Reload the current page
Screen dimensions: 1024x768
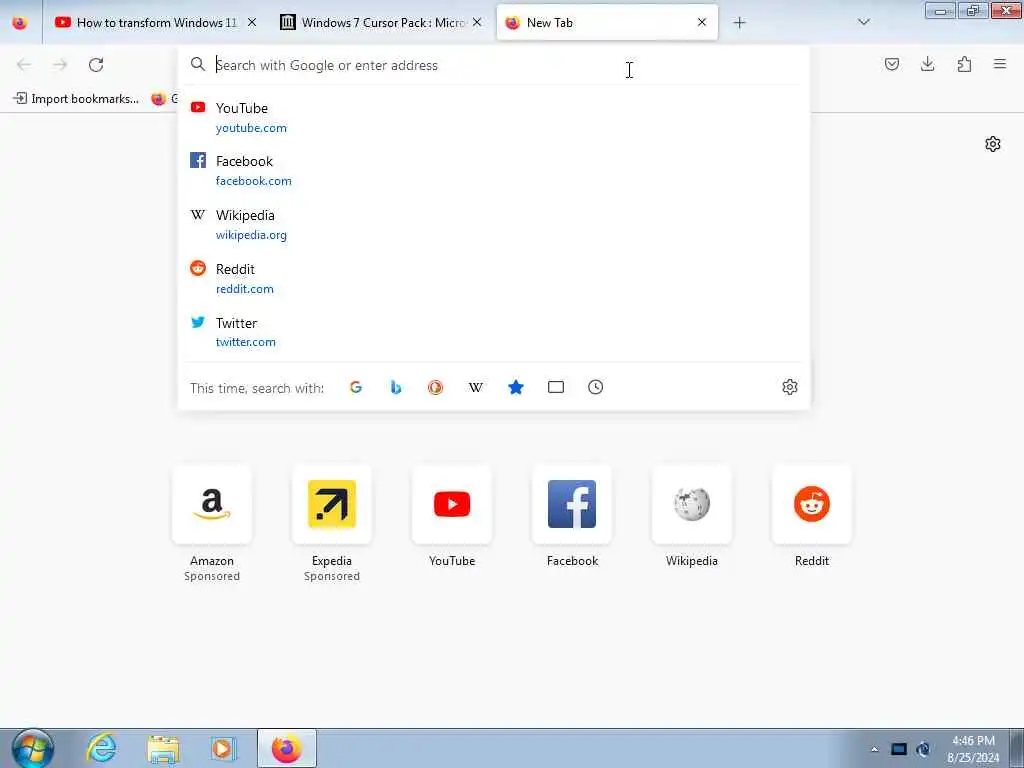click(x=96, y=65)
